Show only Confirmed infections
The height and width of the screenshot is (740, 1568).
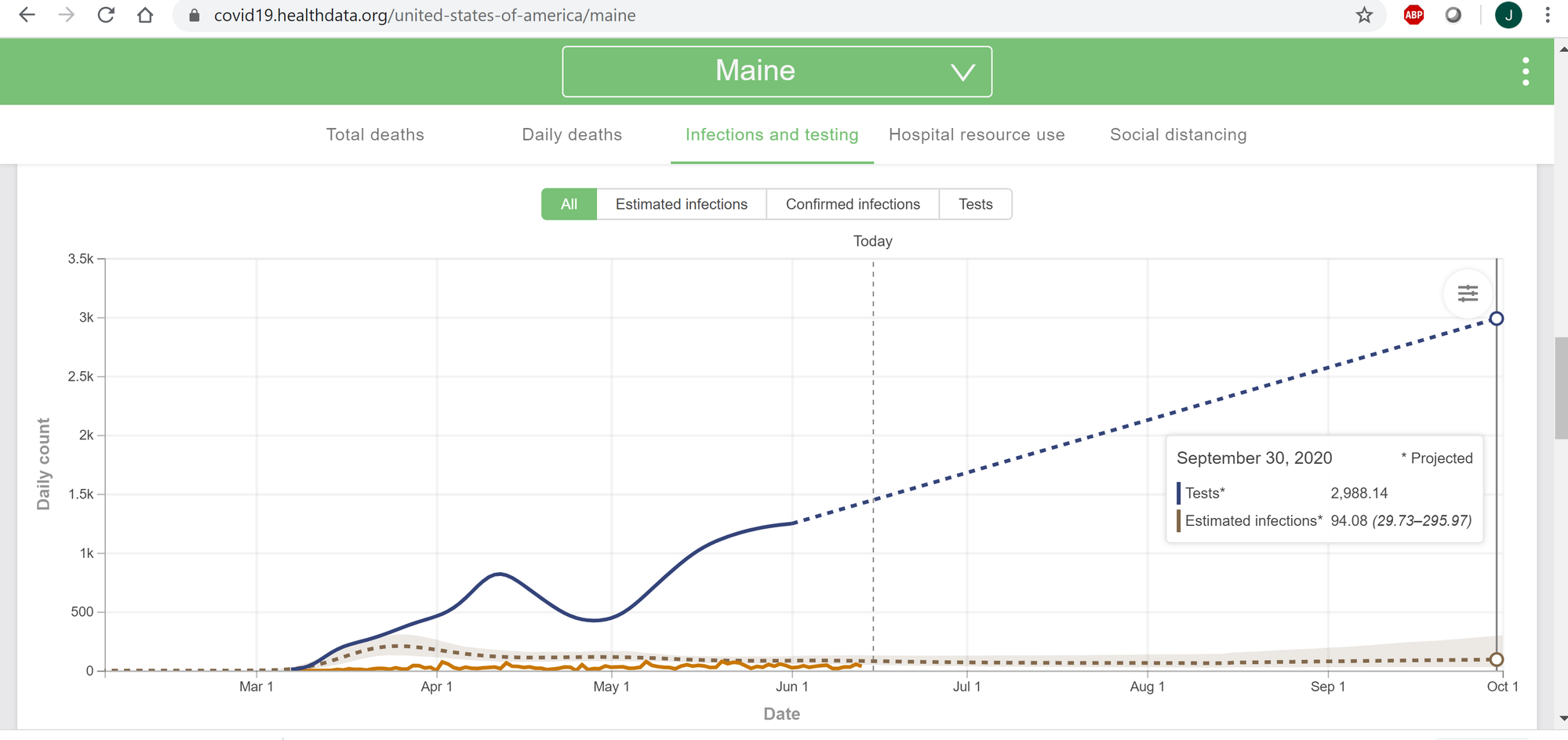point(853,204)
